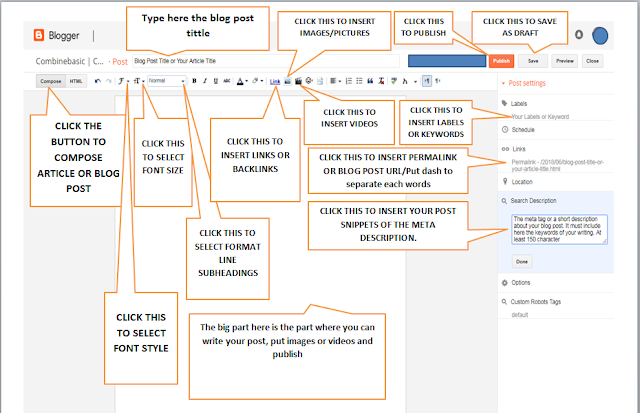640x413 pixels.
Task: Click the Permalink URL text under Links
Action: click(x=557, y=165)
